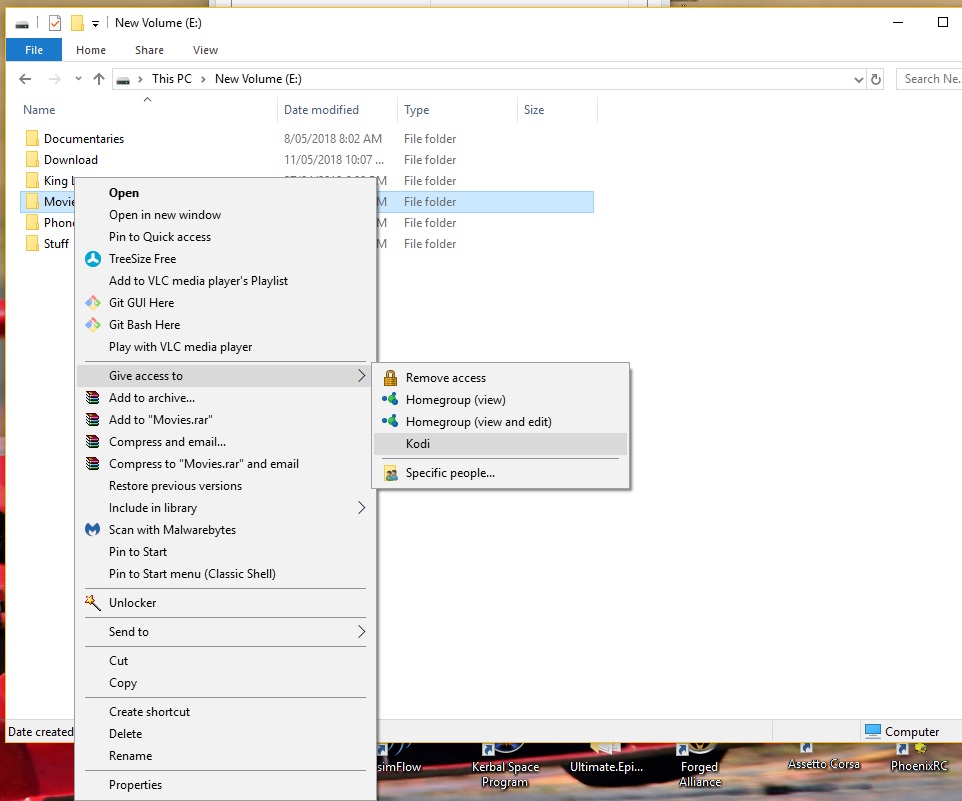Click the Git GUI Here icon
The width and height of the screenshot is (962, 801).
[x=92, y=303]
